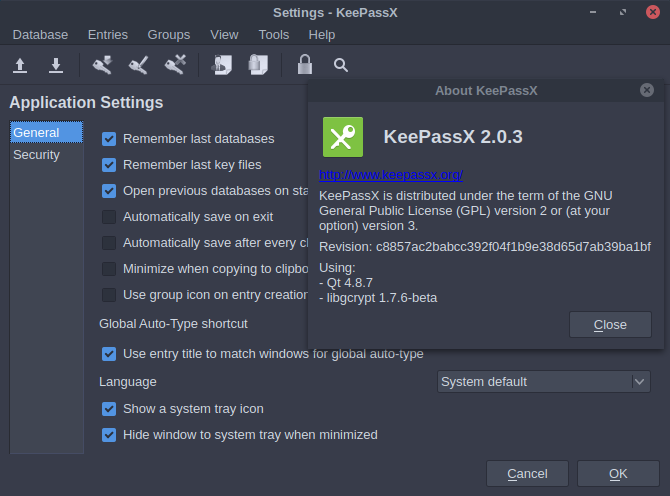Screen dimensions: 670x496
Task: Select Security in the settings sidebar
Action: tap(37, 155)
